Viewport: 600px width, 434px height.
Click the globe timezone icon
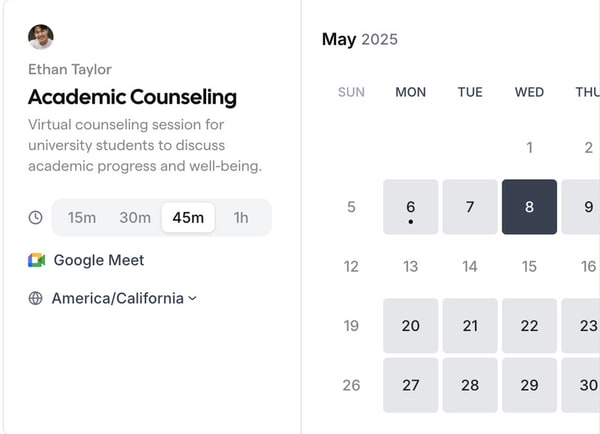[36, 298]
